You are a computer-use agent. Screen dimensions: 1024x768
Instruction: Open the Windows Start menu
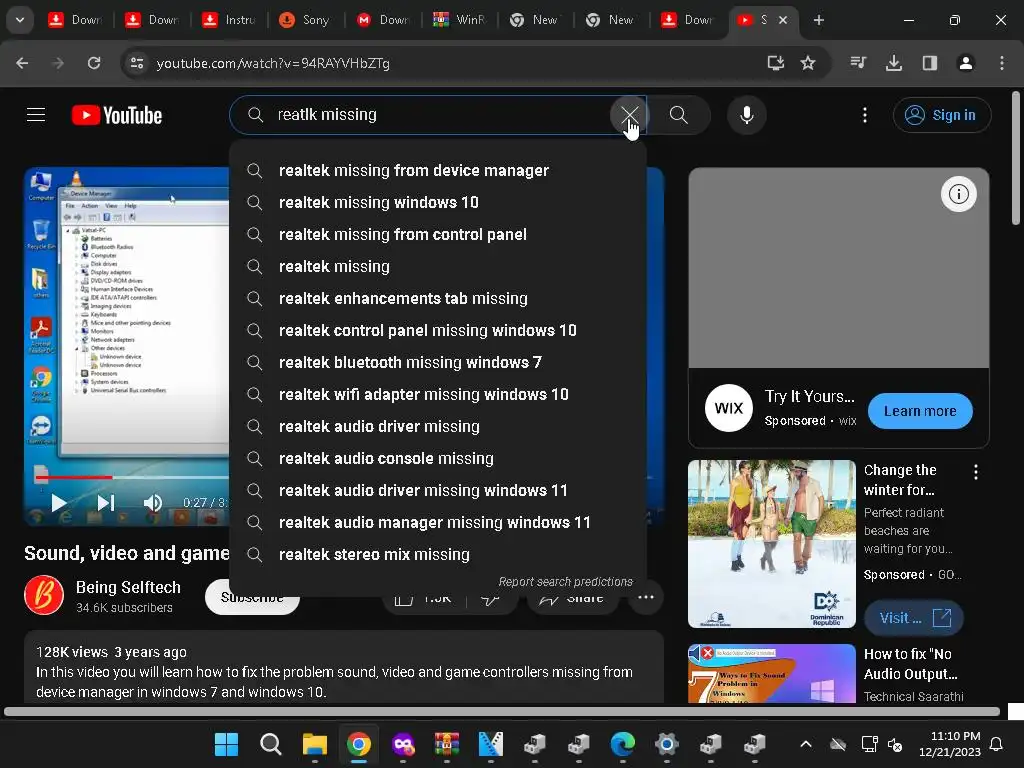[x=227, y=744]
